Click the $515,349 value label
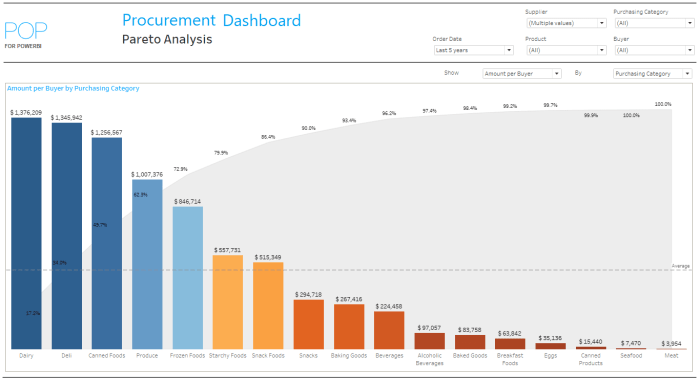This screenshot has width=700, height=381. [268, 257]
